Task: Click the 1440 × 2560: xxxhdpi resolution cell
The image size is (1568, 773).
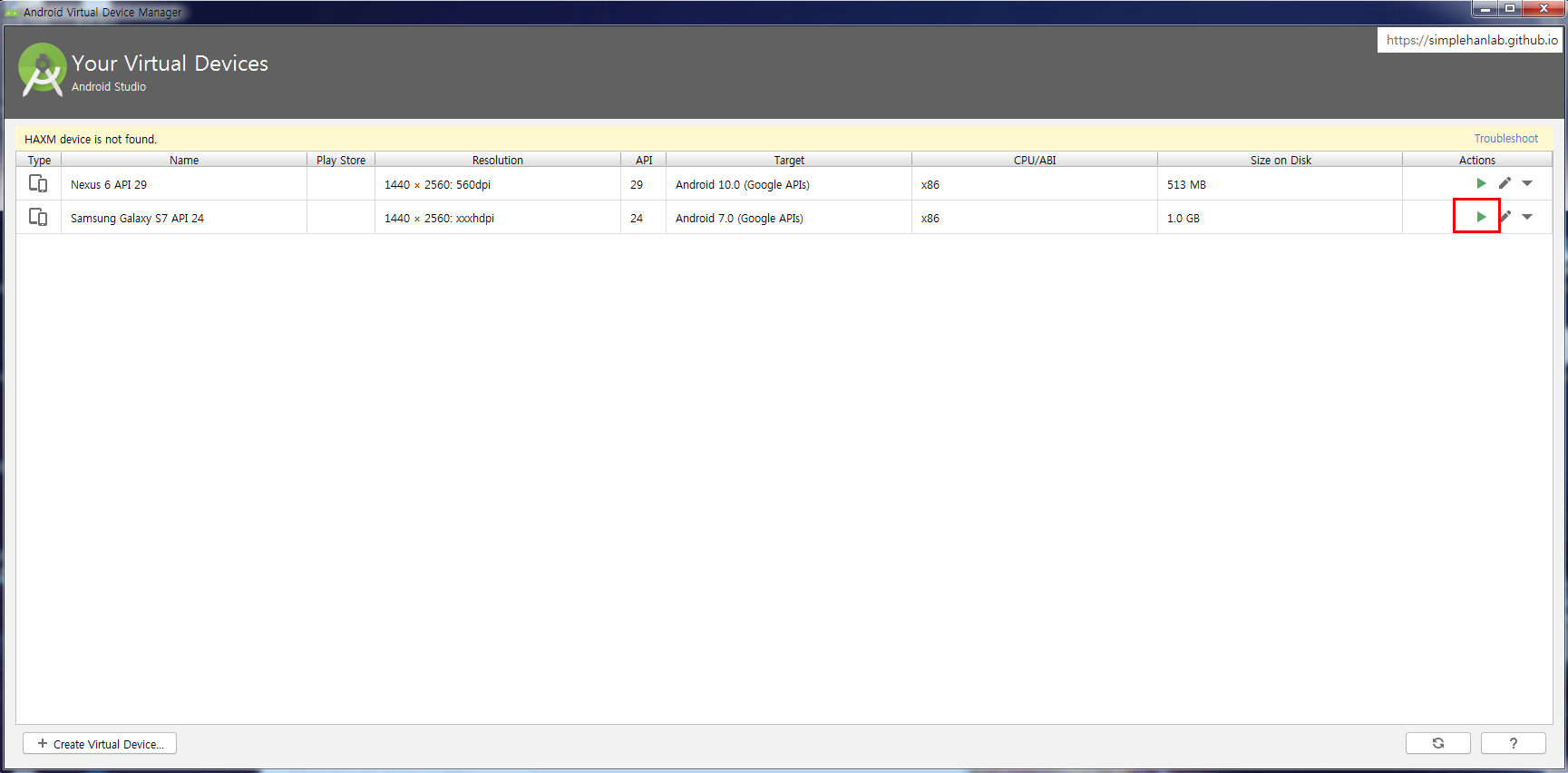Action: pyautogui.click(x=498, y=218)
